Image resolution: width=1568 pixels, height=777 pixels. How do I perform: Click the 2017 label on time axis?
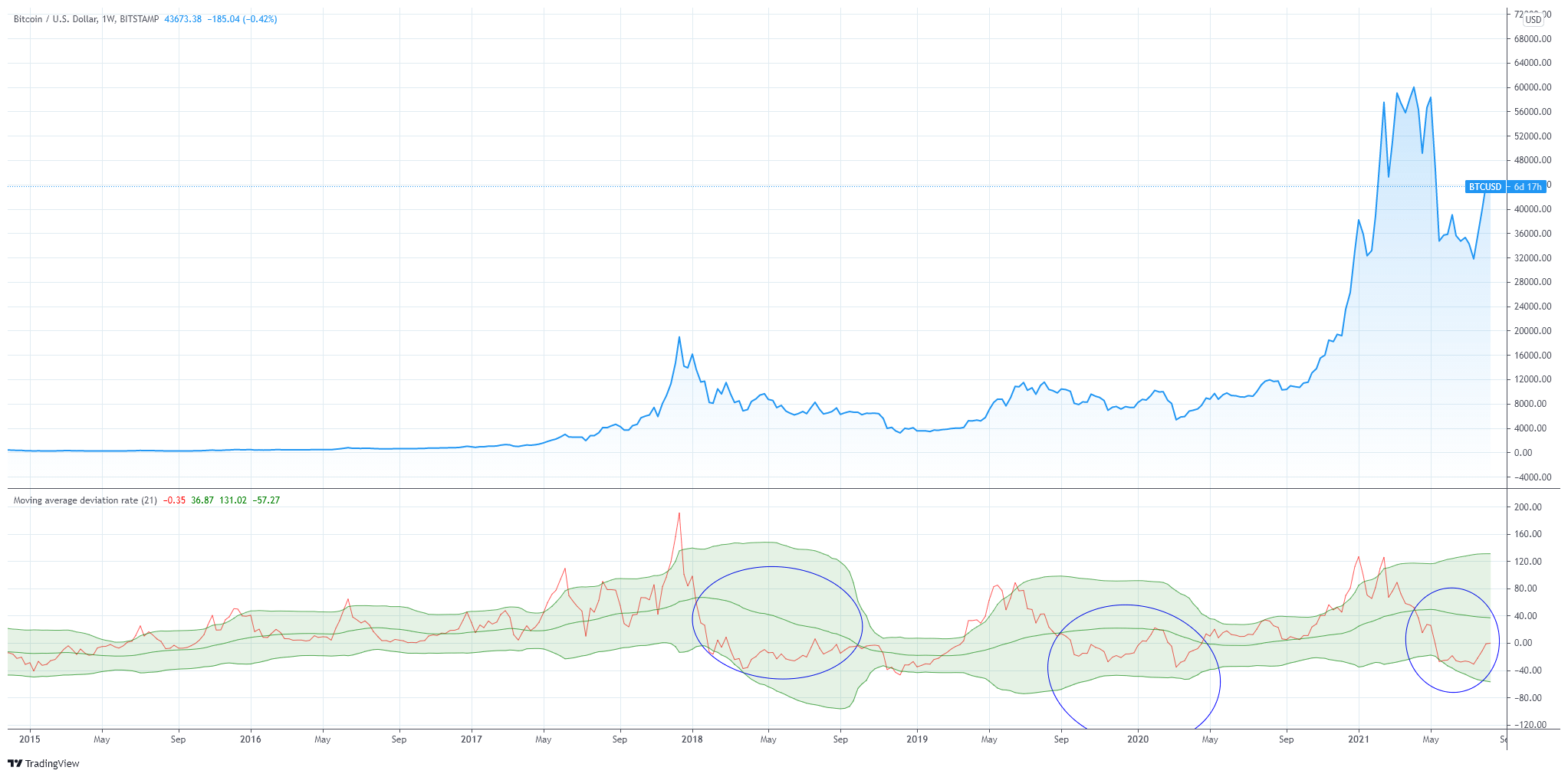(472, 739)
